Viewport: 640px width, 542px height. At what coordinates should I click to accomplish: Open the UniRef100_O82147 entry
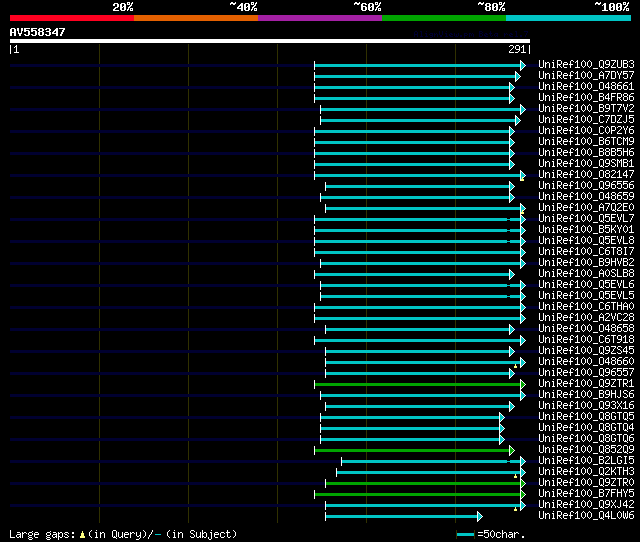coord(586,175)
